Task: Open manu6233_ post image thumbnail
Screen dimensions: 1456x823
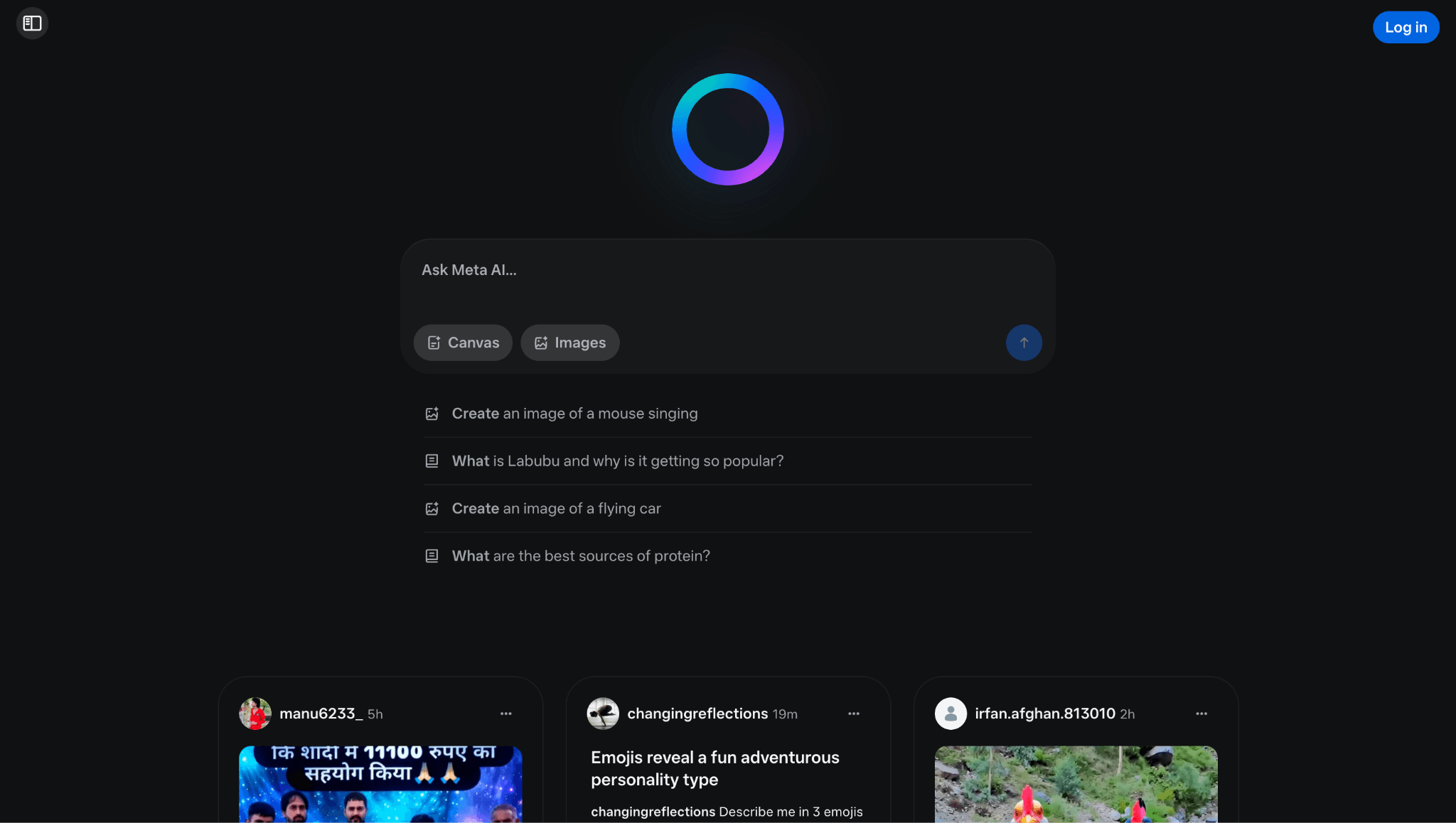Action: 380,784
